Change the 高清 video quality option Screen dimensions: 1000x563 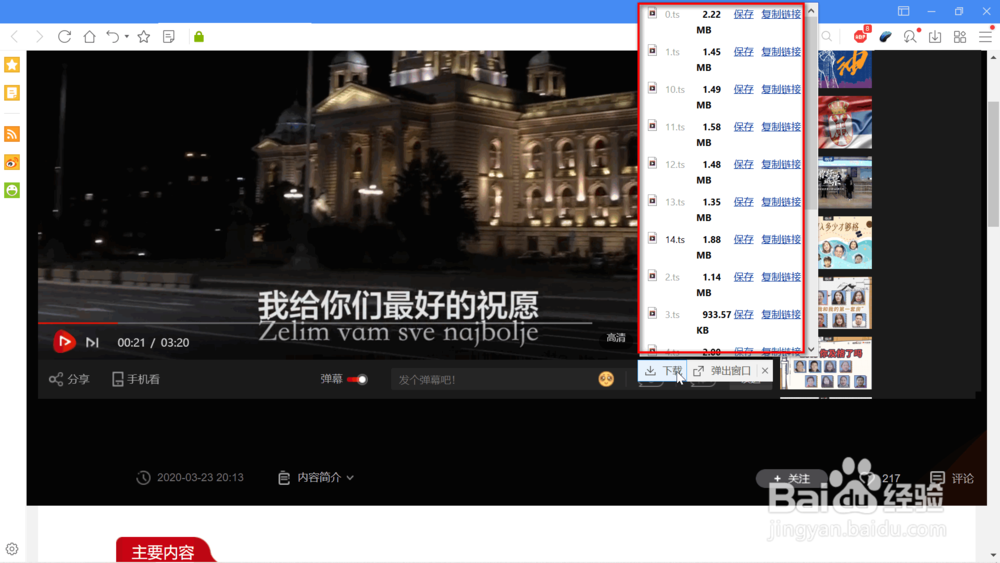tap(615, 338)
